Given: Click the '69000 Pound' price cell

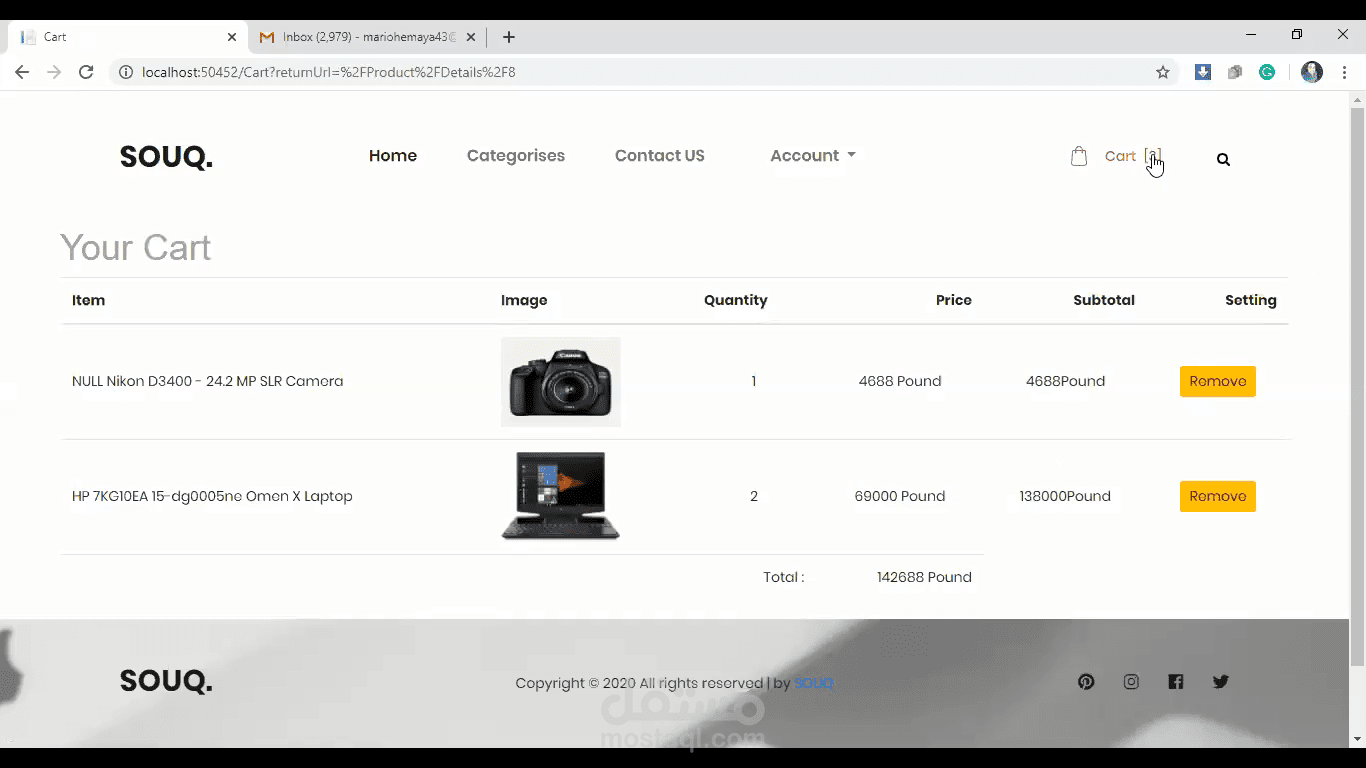Looking at the screenshot, I should (900, 496).
